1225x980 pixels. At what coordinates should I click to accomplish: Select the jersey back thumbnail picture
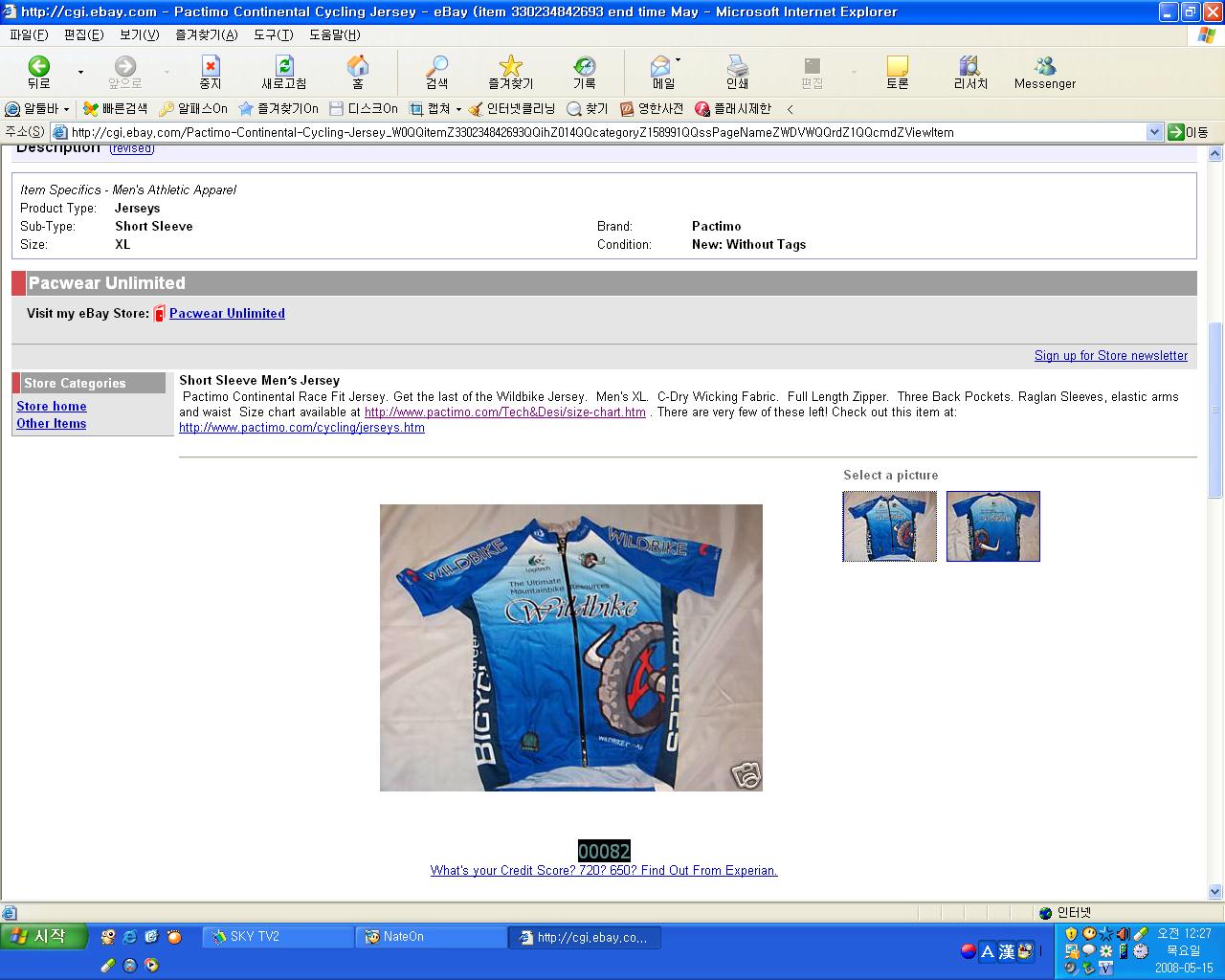(x=992, y=526)
